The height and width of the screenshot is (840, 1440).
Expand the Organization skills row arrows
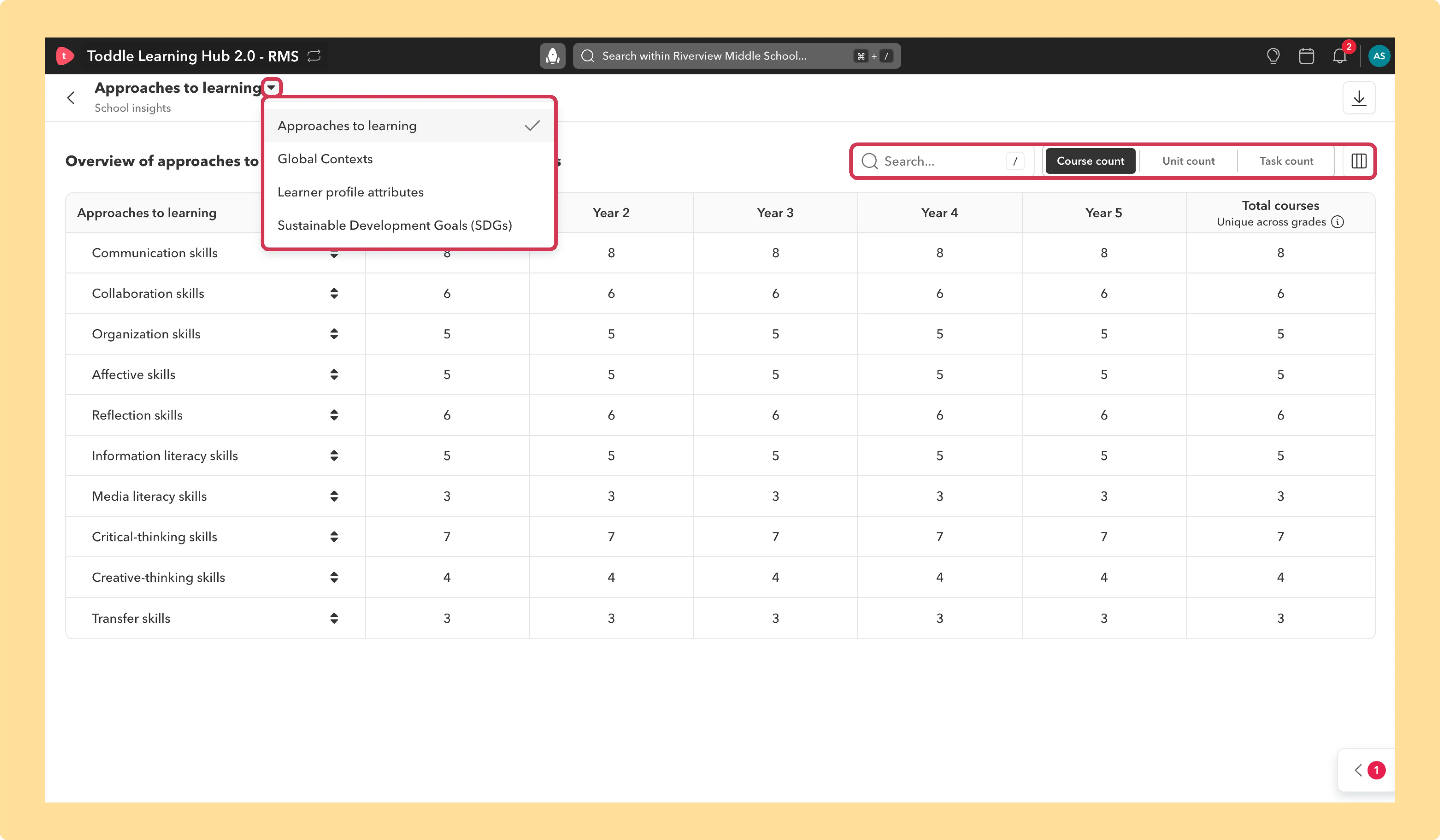(334, 334)
